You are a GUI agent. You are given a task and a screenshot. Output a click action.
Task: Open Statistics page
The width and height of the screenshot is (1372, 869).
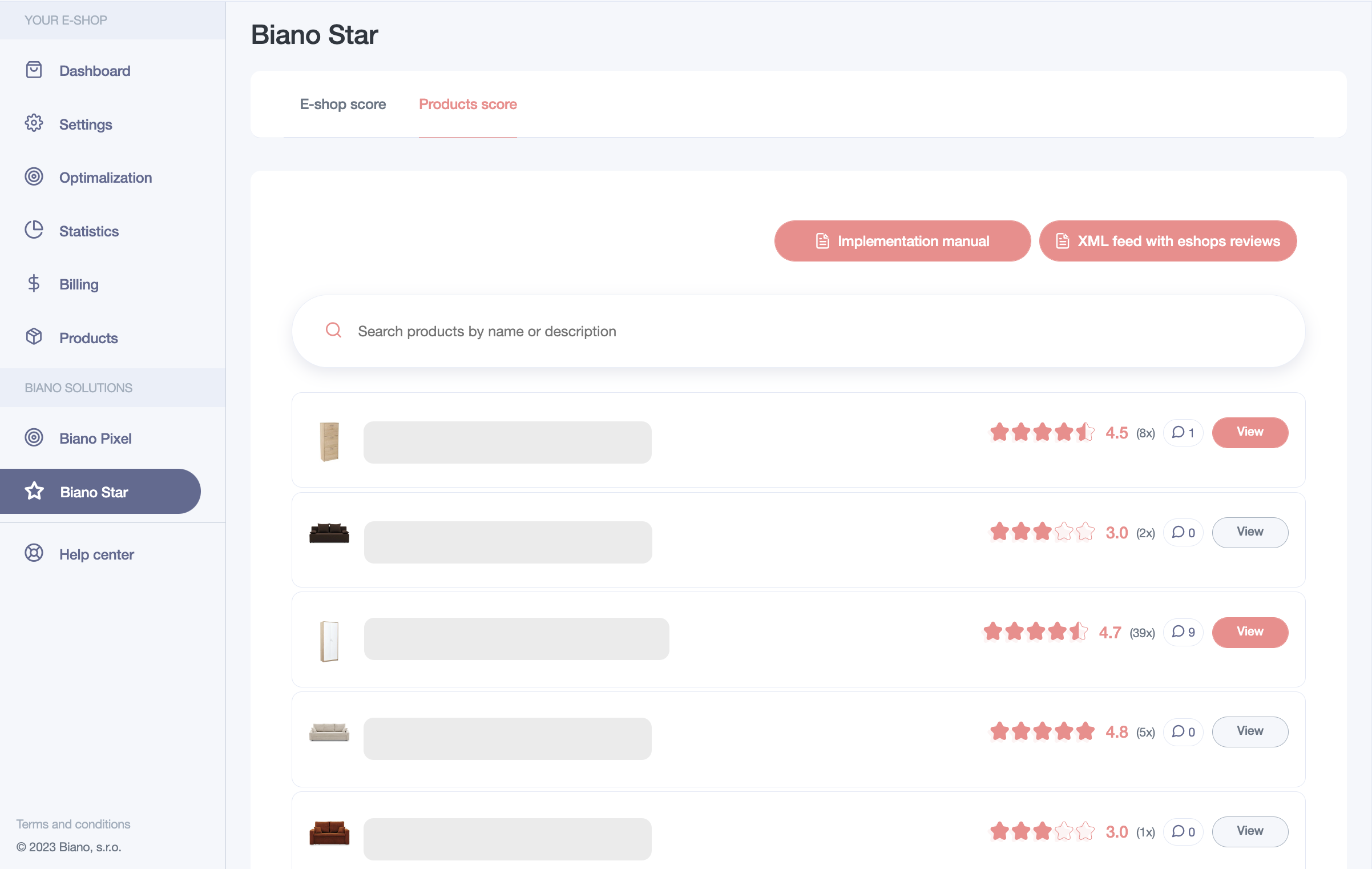coord(89,231)
